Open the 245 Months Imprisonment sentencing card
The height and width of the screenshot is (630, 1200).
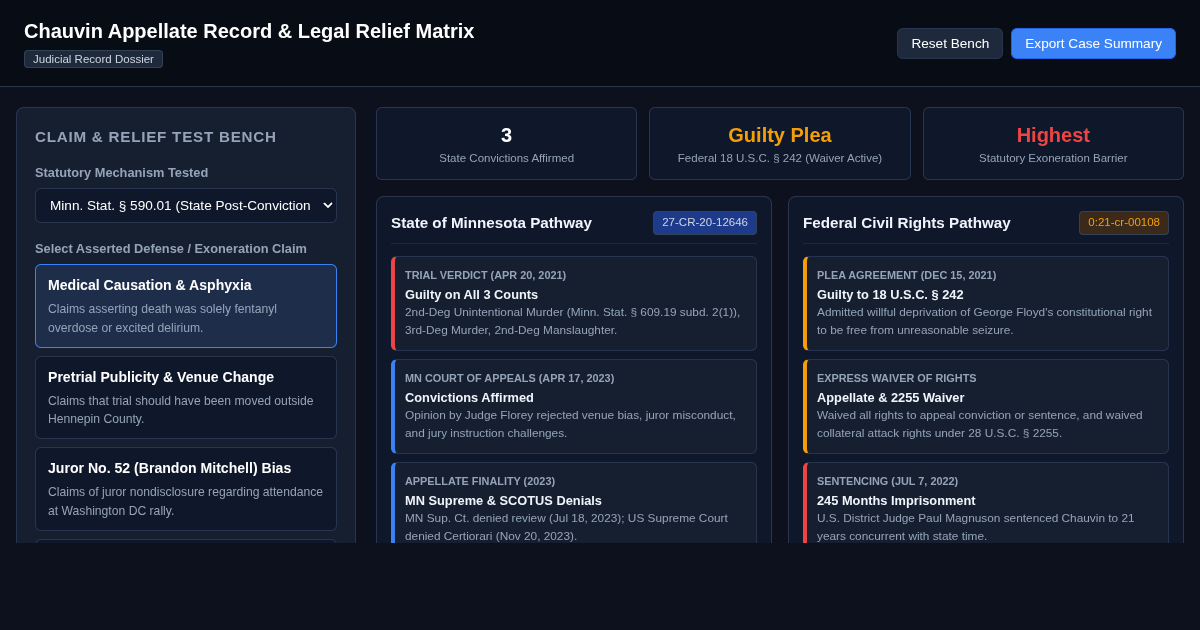click(986, 503)
